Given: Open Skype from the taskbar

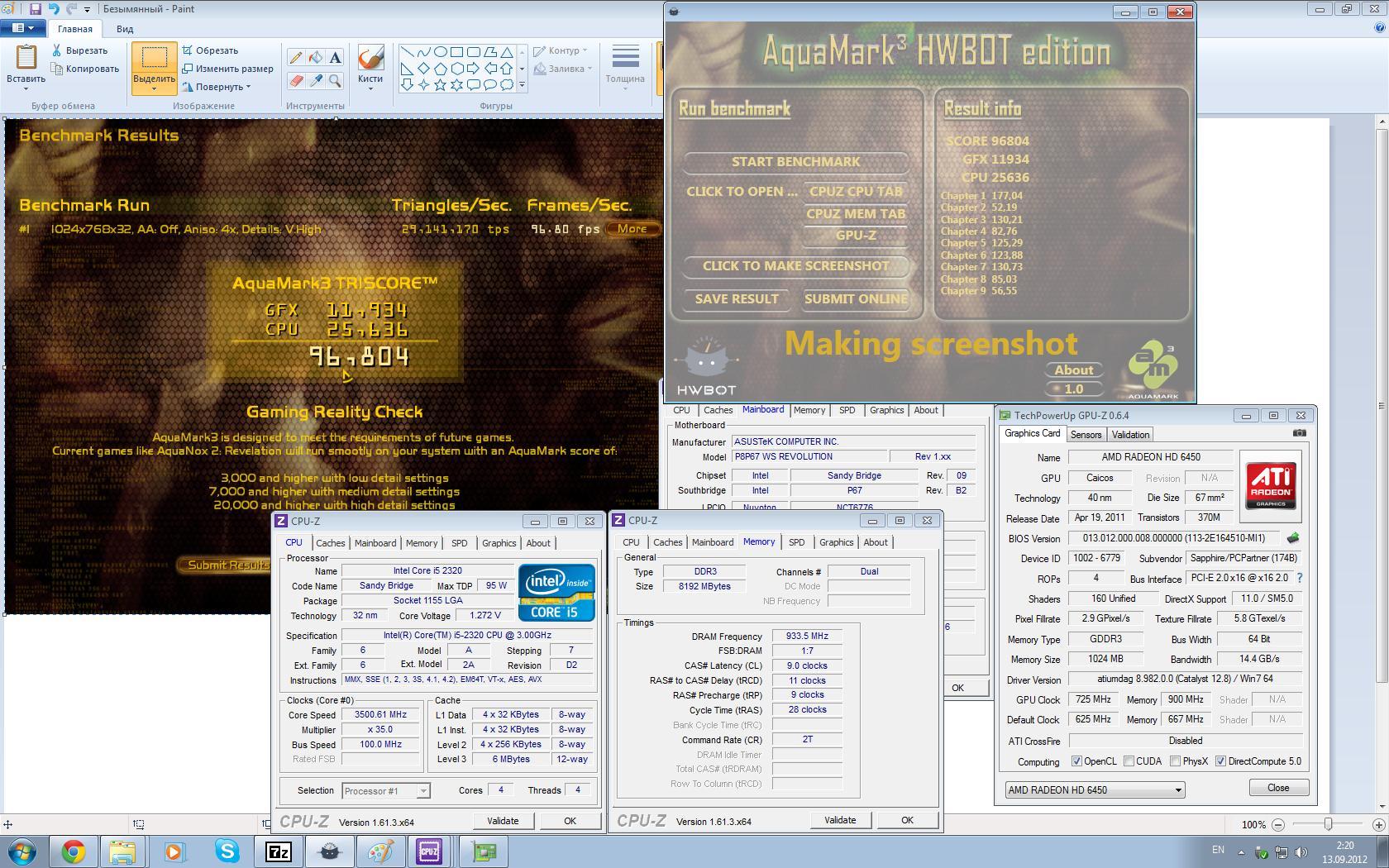Looking at the screenshot, I should (x=227, y=851).
